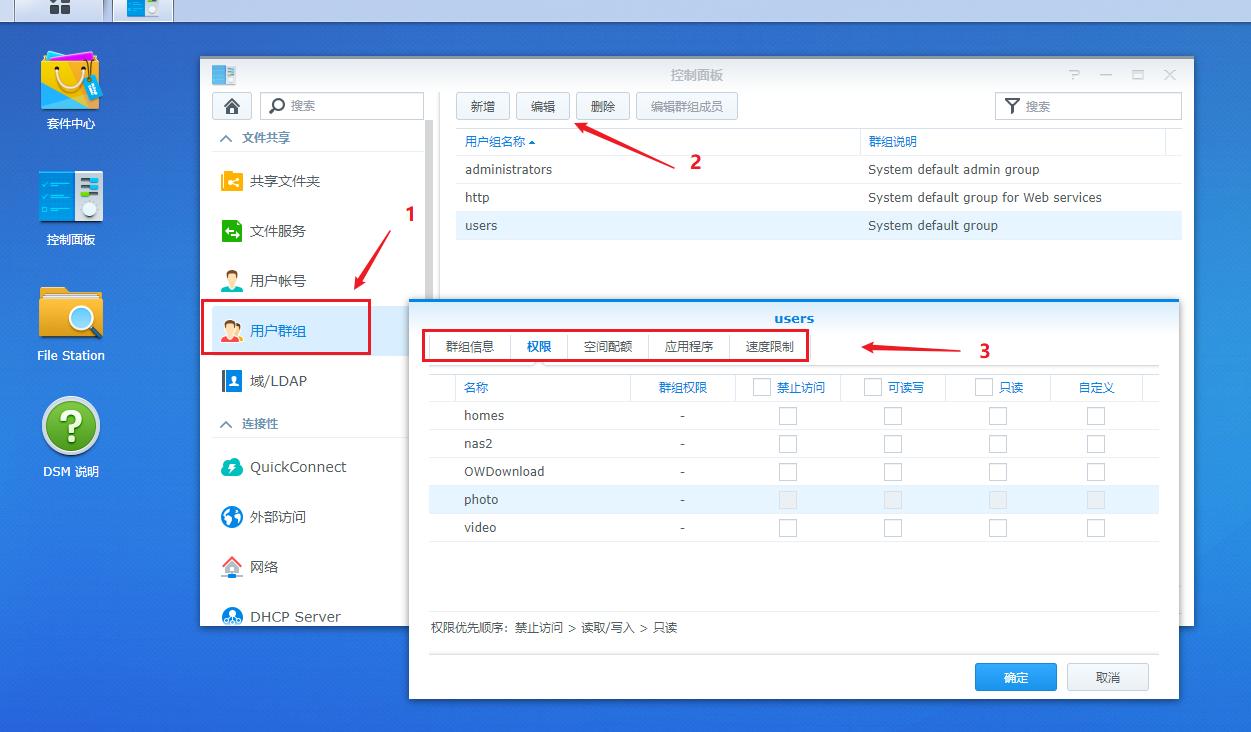The image size is (1251, 732).
Task: Switch to the Quota tab
Action: click(x=608, y=347)
